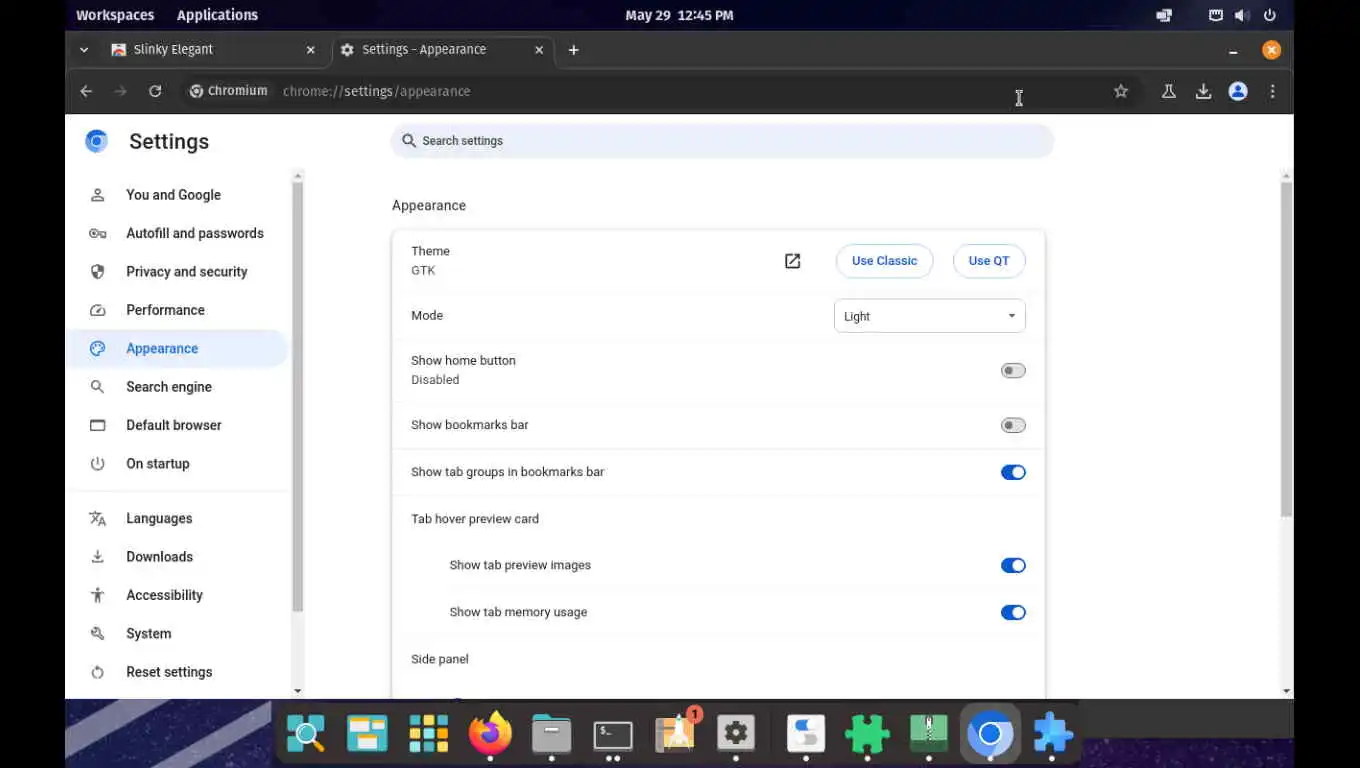Viewport: 1360px width, 768px height.
Task: Turn off Show tab memory usage
Action: (1013, 612)
